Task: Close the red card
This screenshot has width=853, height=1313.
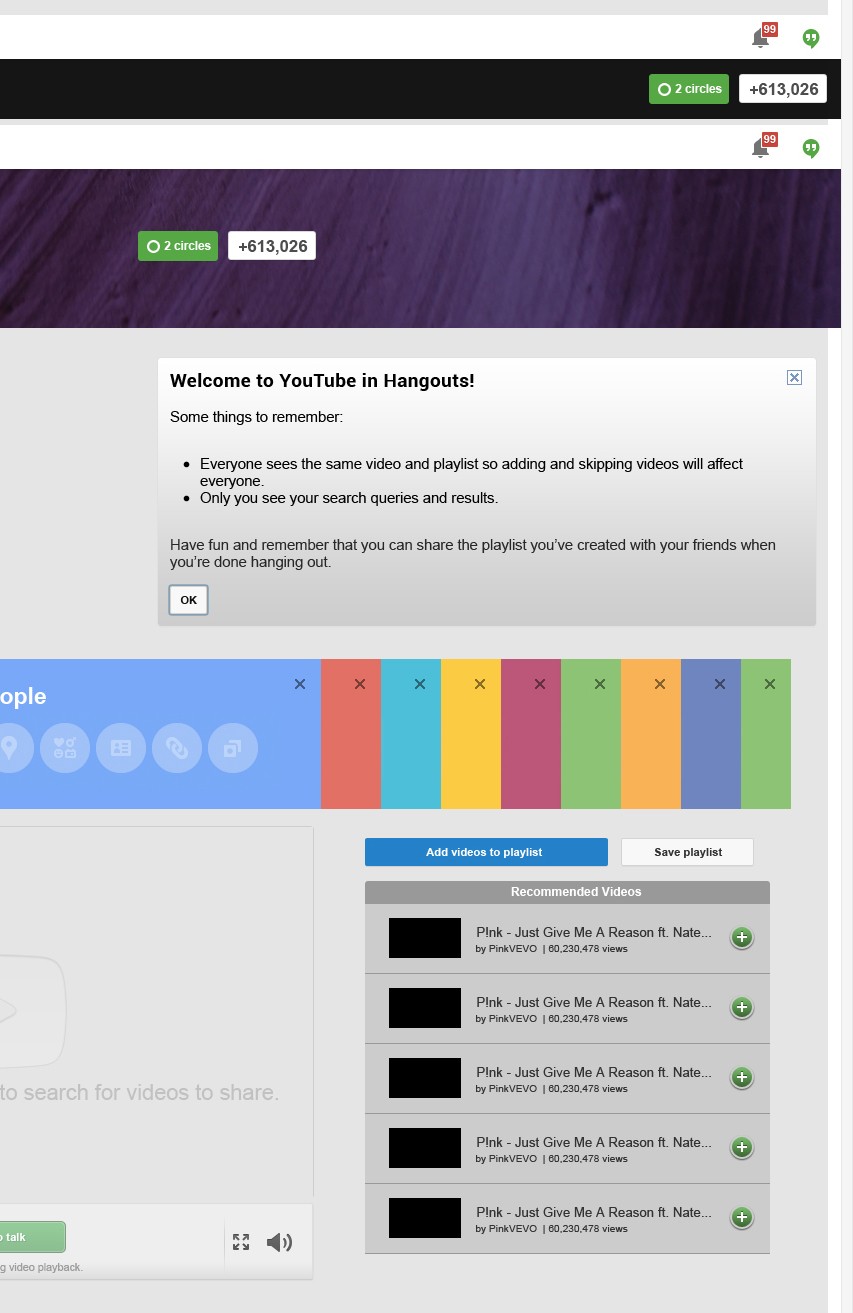Action: click(x=360, y=684)
